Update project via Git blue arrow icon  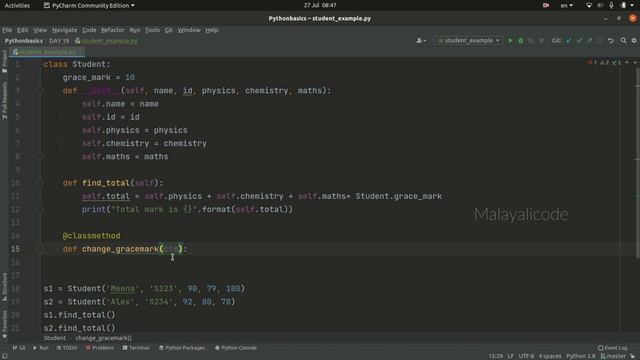(x=569, y=40)
